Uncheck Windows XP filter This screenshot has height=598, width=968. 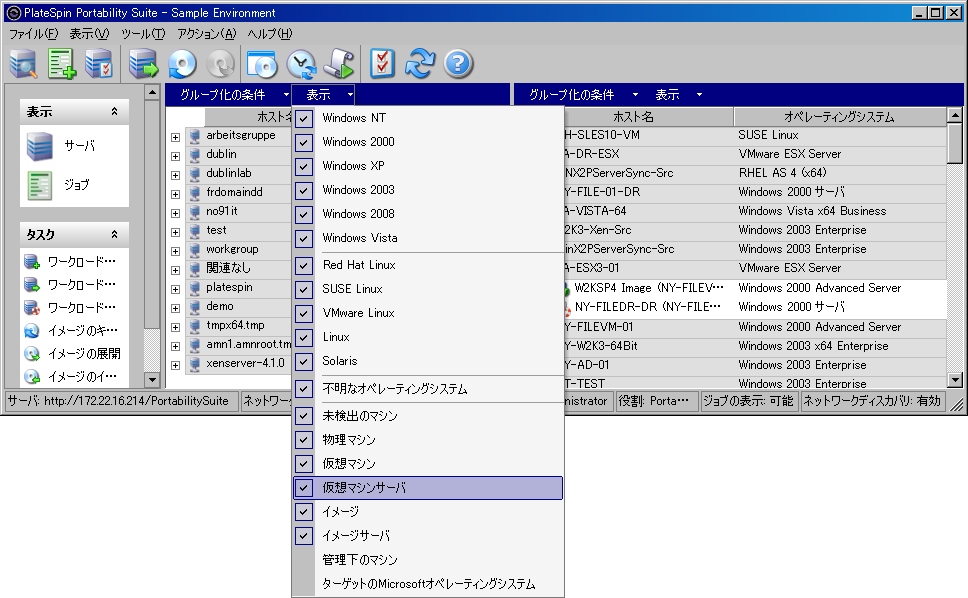coord(304,166)
